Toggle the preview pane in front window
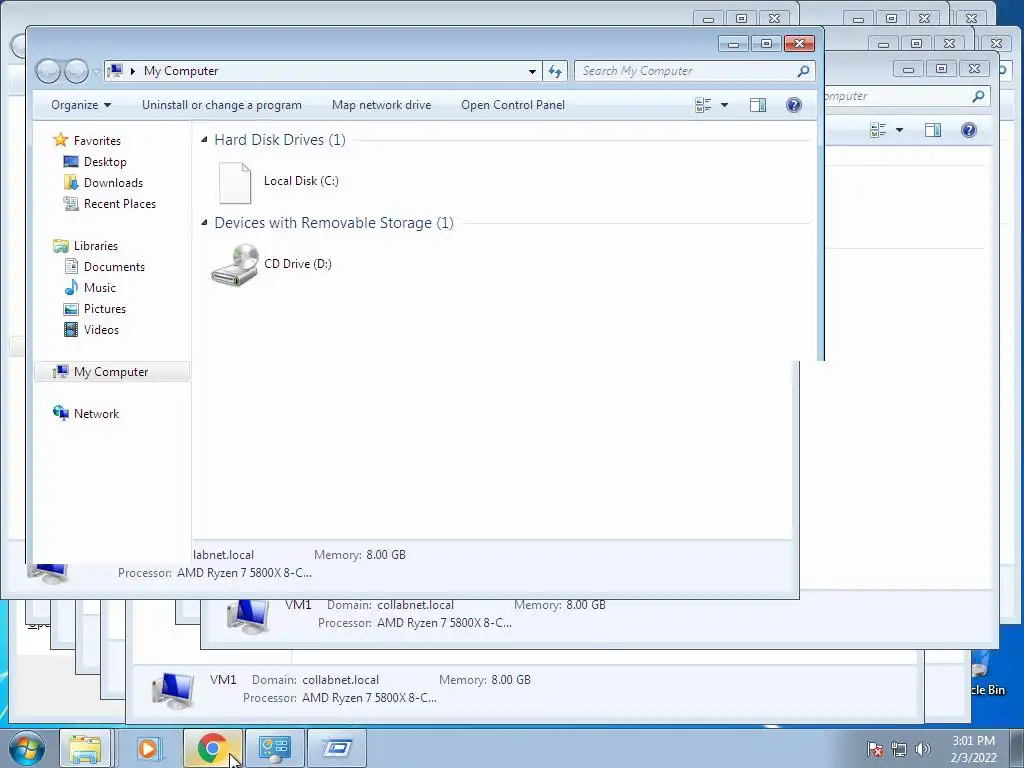 click(758, 105)
